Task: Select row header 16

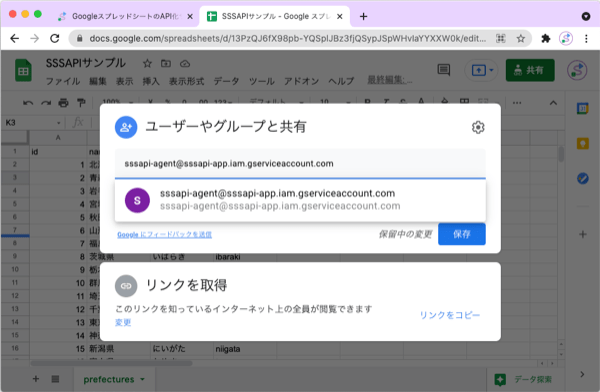Action: pyautogui.click(x=15, y=348)
